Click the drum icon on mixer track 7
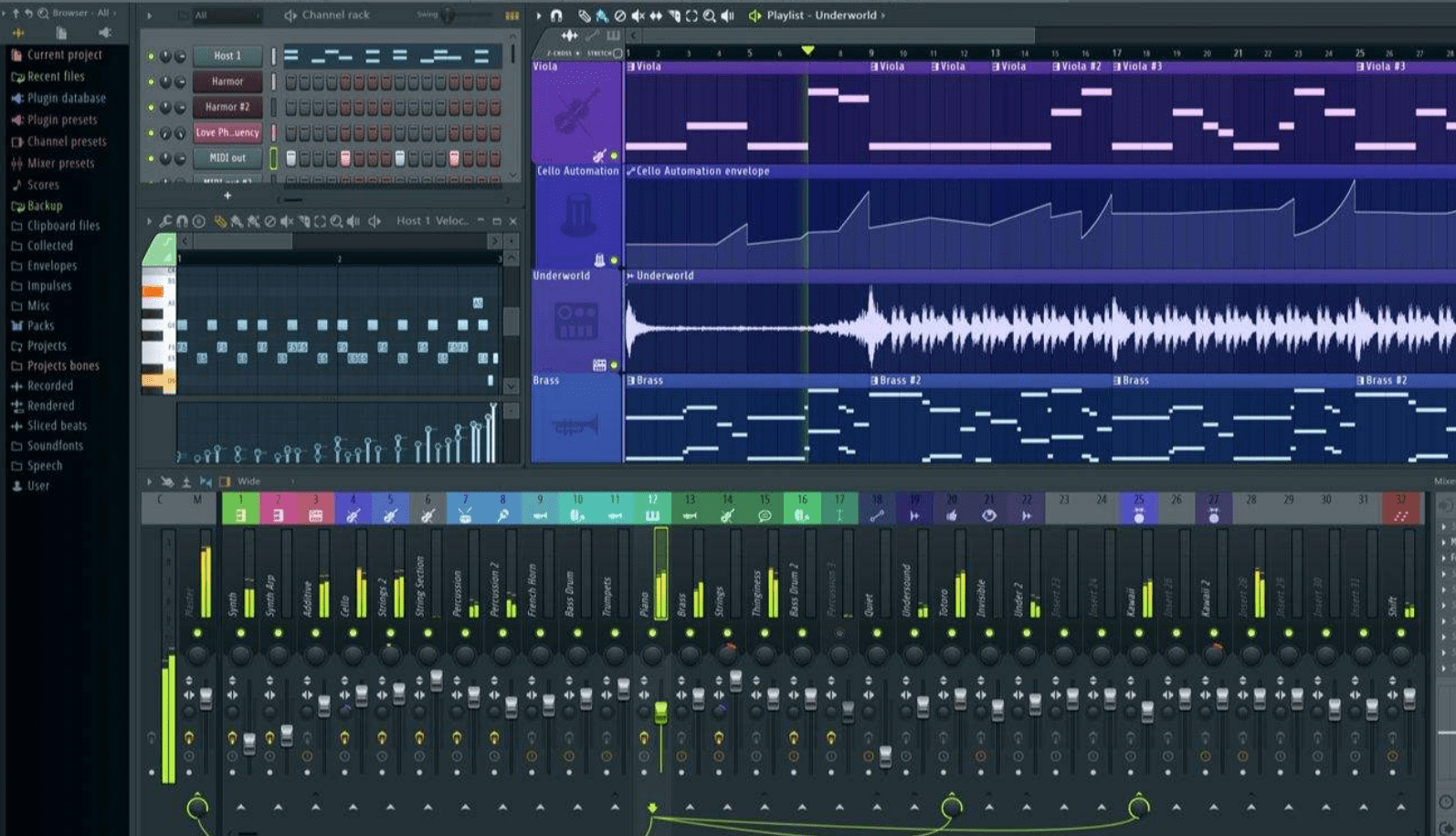Viewport: 1456px width, 836px height. pyautogui.click(x=465, y=515)
